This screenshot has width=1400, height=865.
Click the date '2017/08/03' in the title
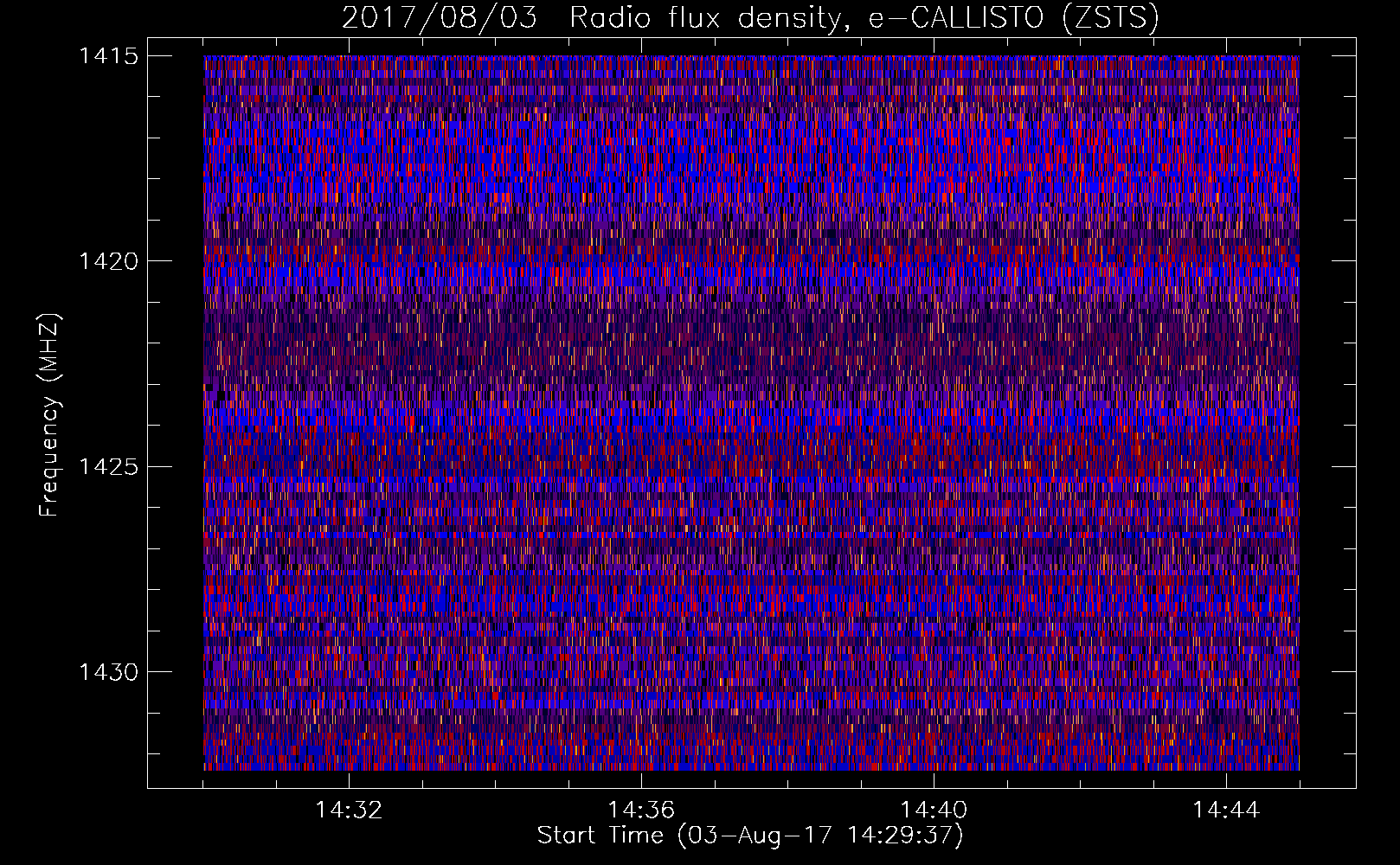(440, 18)
